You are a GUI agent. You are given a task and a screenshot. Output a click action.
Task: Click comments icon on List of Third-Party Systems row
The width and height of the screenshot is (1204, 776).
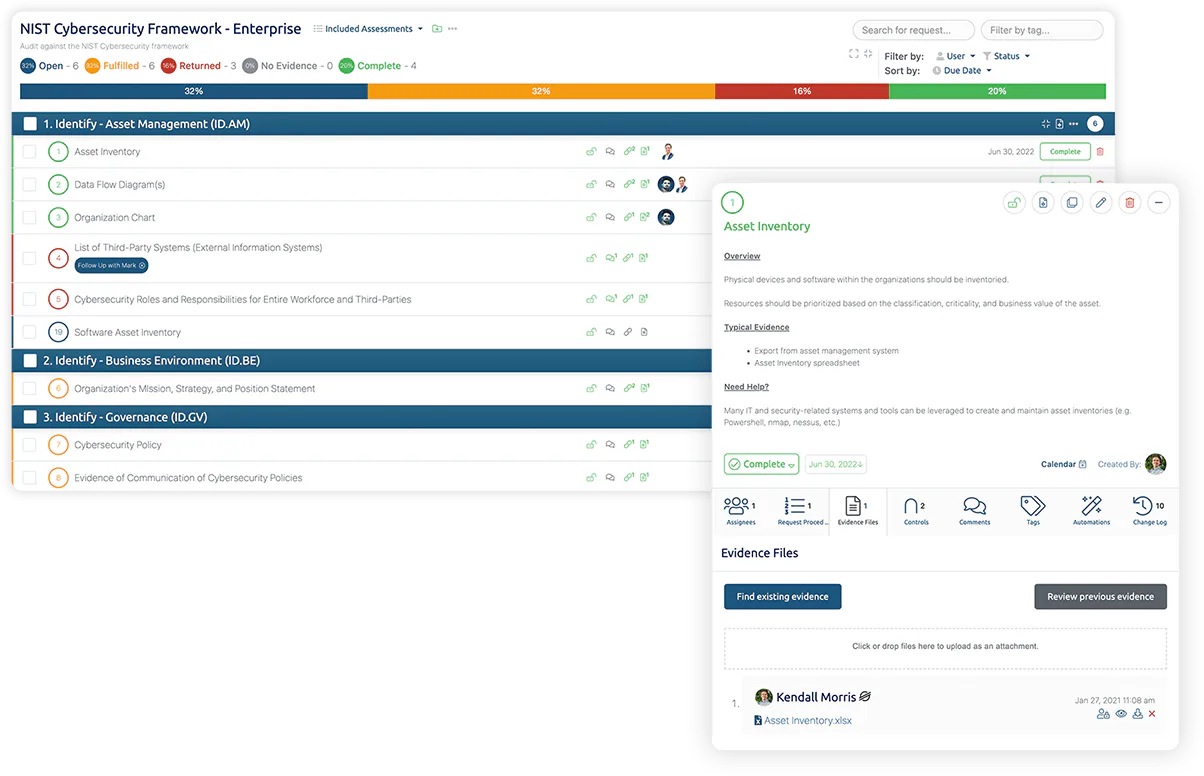click(610, 257)
